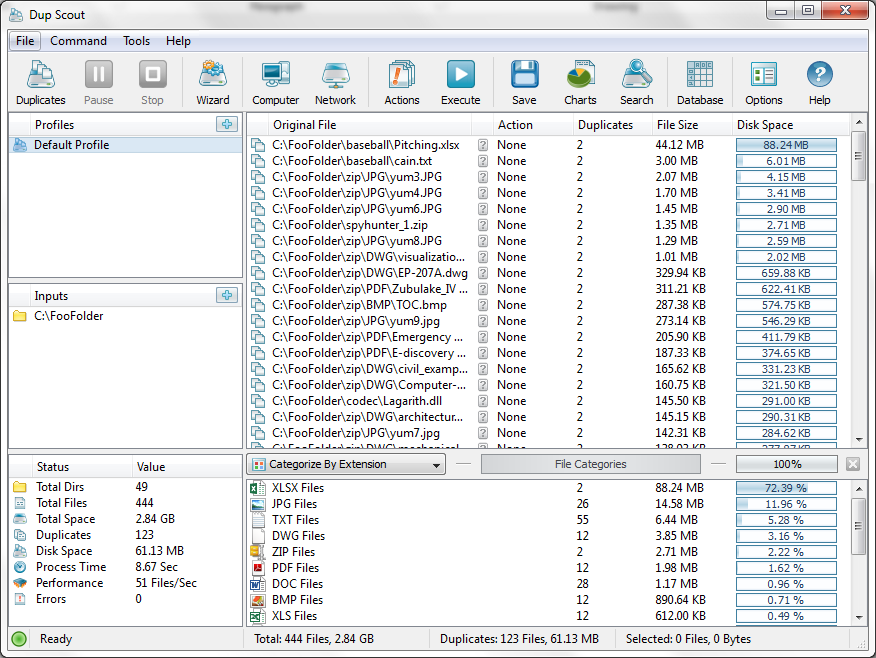The width and height of the screenshot is (876, 658).
Task: Click the DOC Files category icon
Action: coord(258,584)
